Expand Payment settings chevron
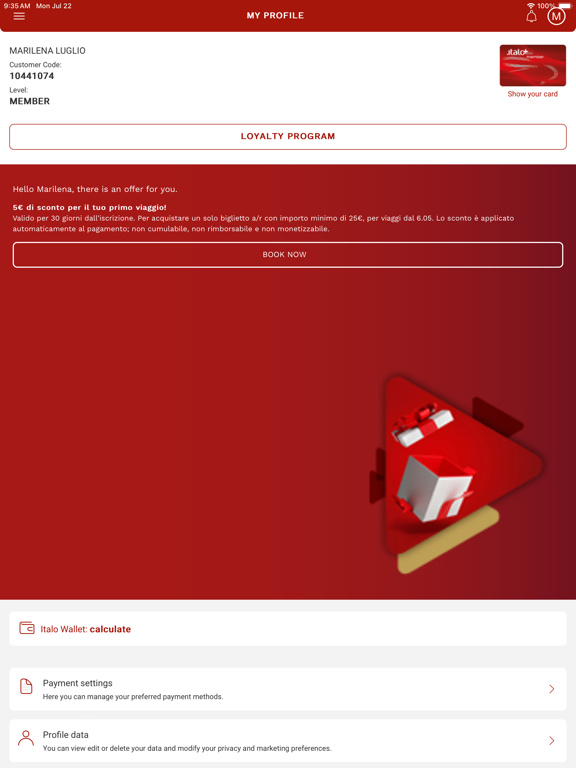The height and width of the screenshot is (768, 576). pos(552,689)
